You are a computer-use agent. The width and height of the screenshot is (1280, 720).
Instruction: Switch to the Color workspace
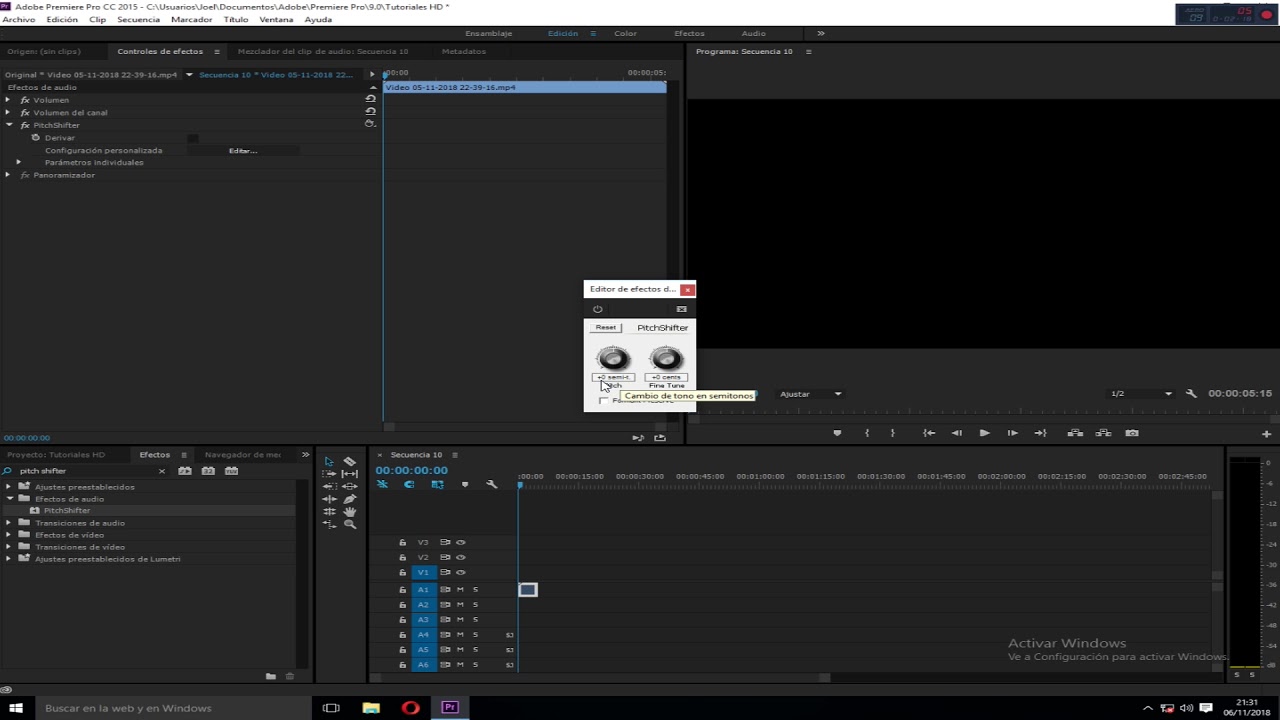625,33
